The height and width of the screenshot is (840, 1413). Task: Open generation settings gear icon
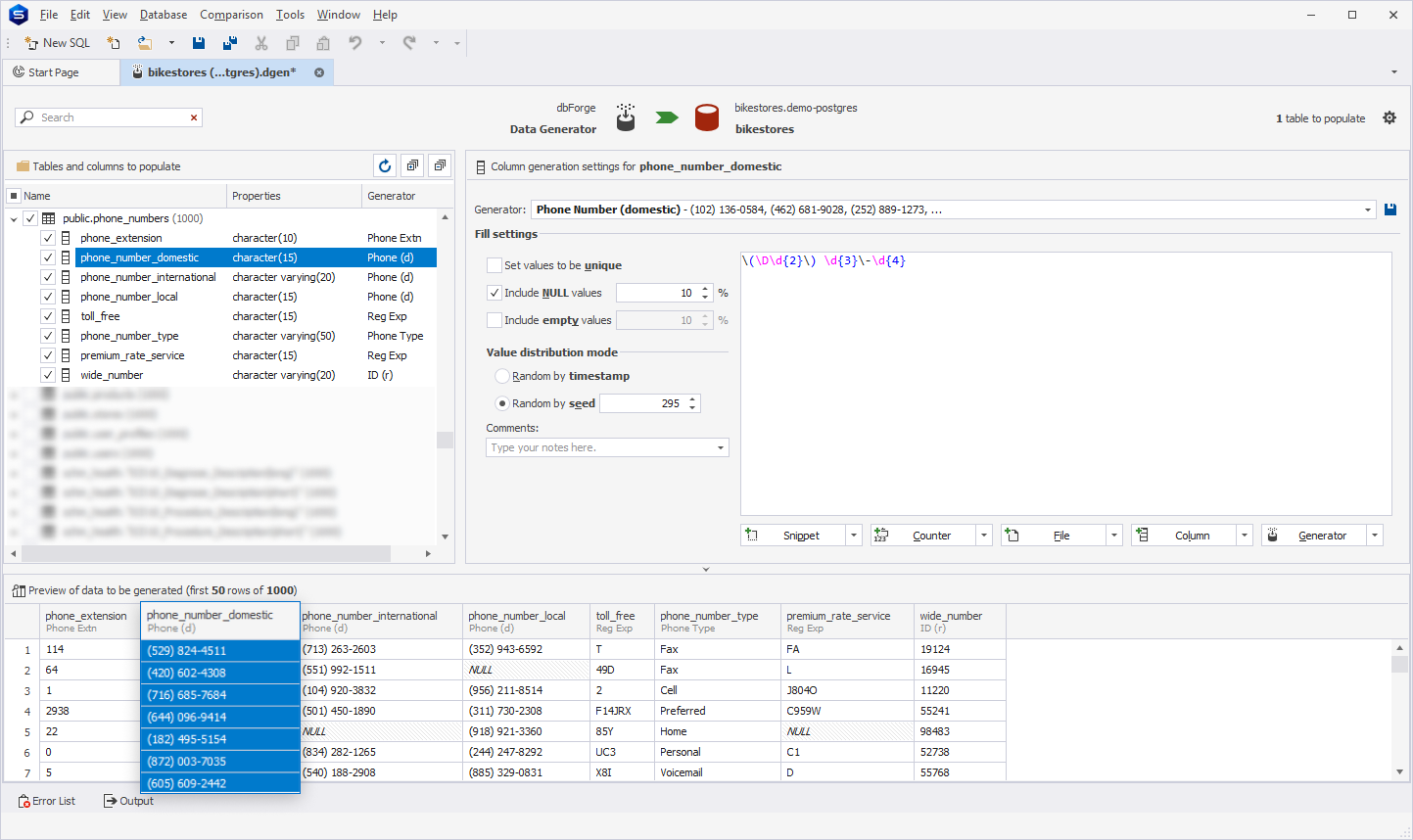coord(1389,117)
